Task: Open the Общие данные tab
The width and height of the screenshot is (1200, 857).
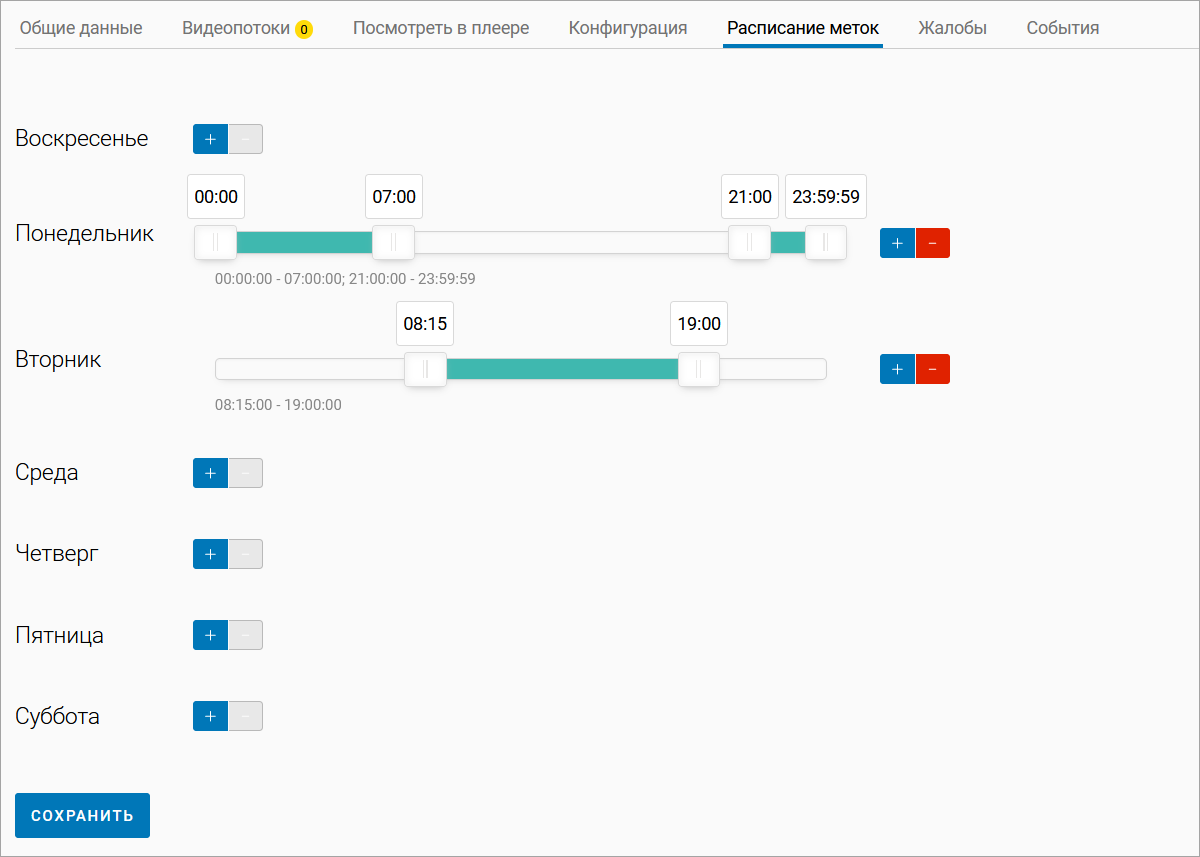Action: click(x=81, y=28)
